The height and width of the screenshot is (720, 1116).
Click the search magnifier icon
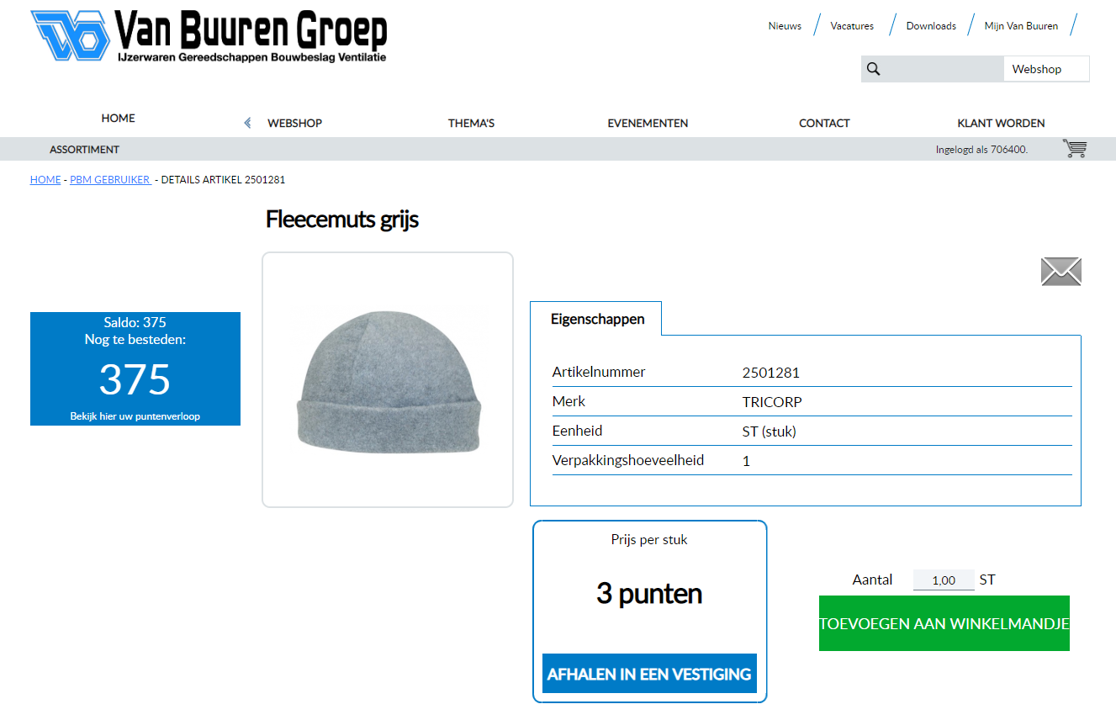pos(873,69)
